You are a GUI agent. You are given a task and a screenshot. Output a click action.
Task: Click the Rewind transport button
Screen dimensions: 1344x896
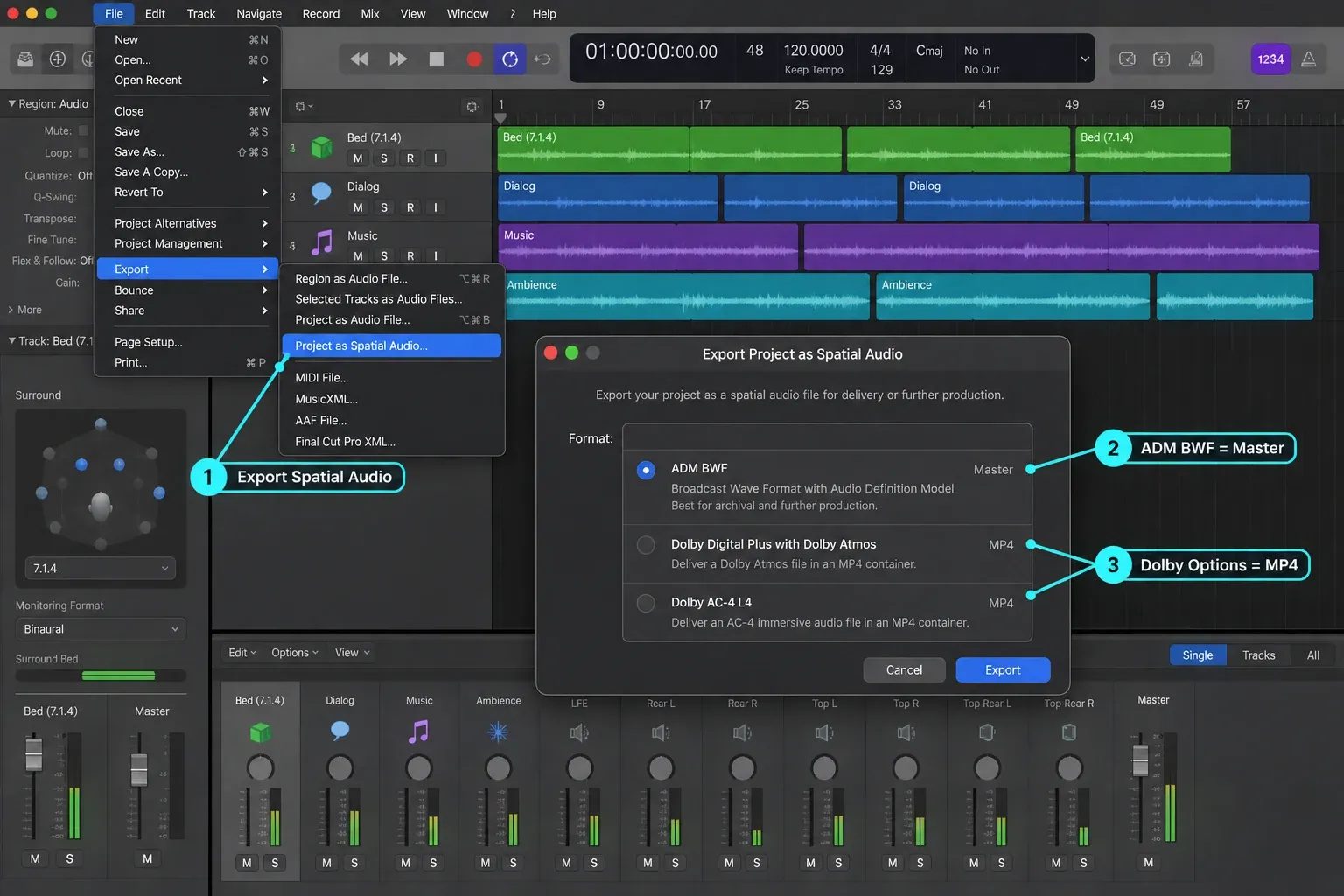tap(359, 59)
